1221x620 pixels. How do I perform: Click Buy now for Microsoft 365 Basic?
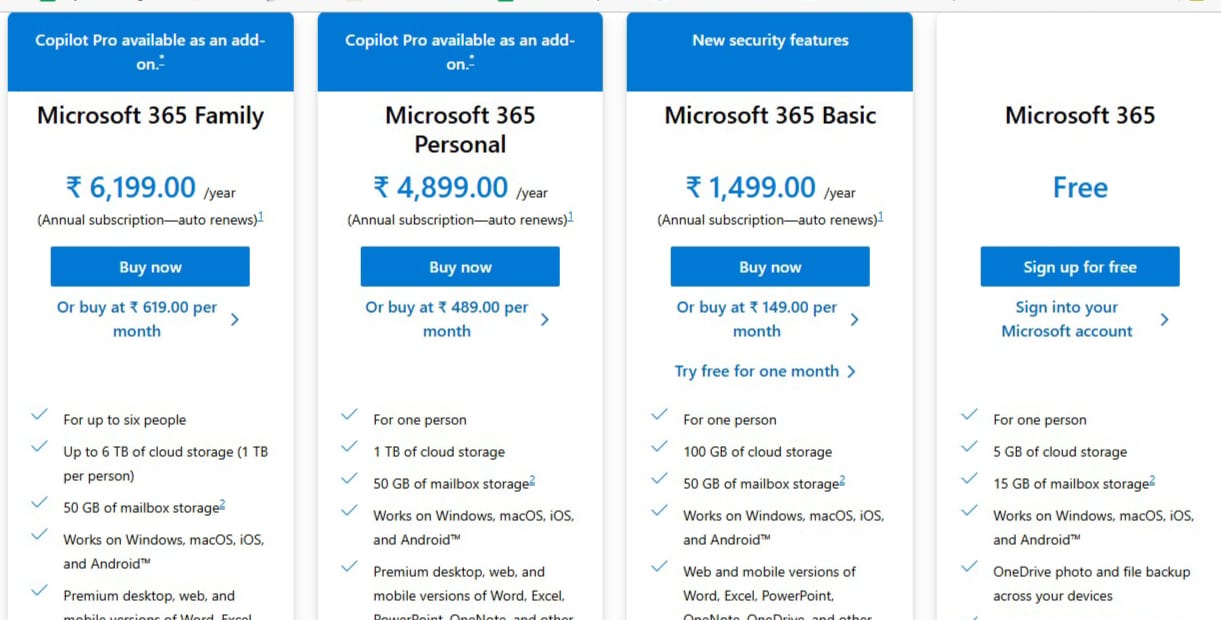tap(770, 267)
